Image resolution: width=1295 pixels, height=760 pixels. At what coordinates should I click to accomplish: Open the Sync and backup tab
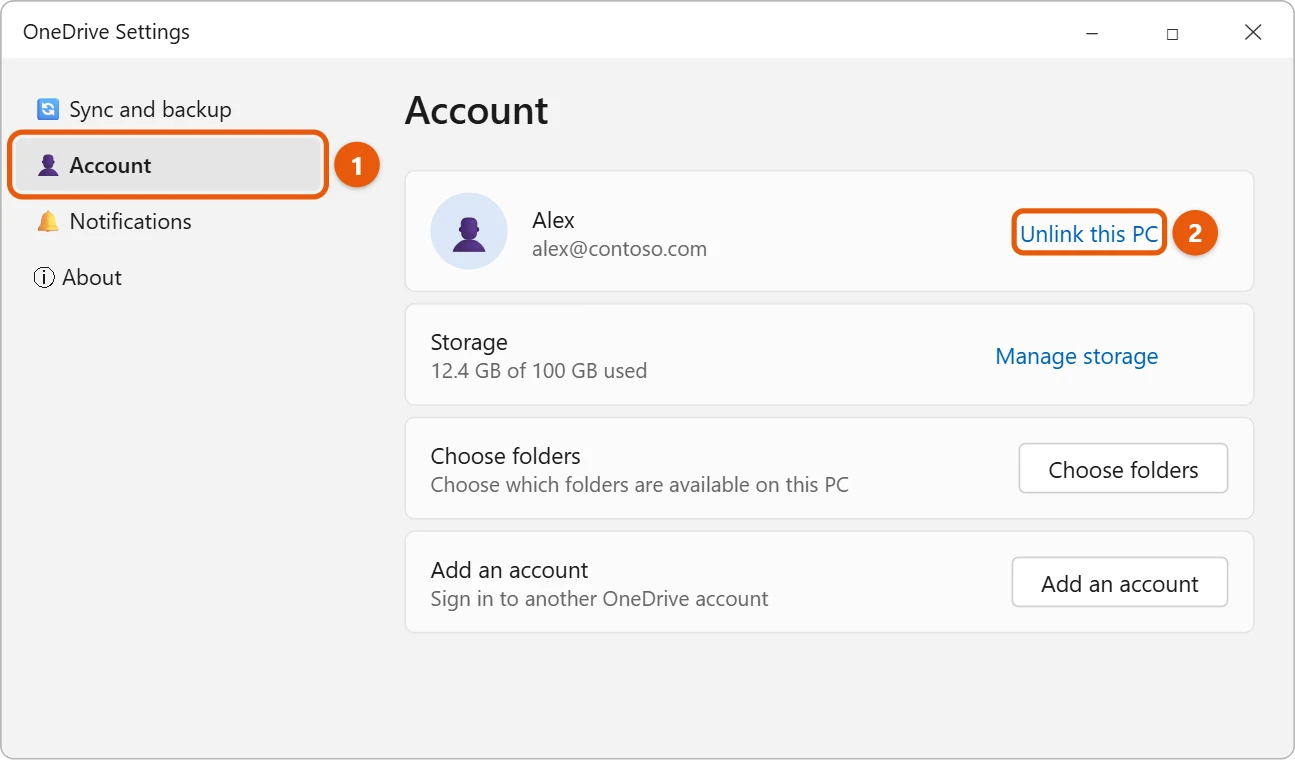(168, 109)
